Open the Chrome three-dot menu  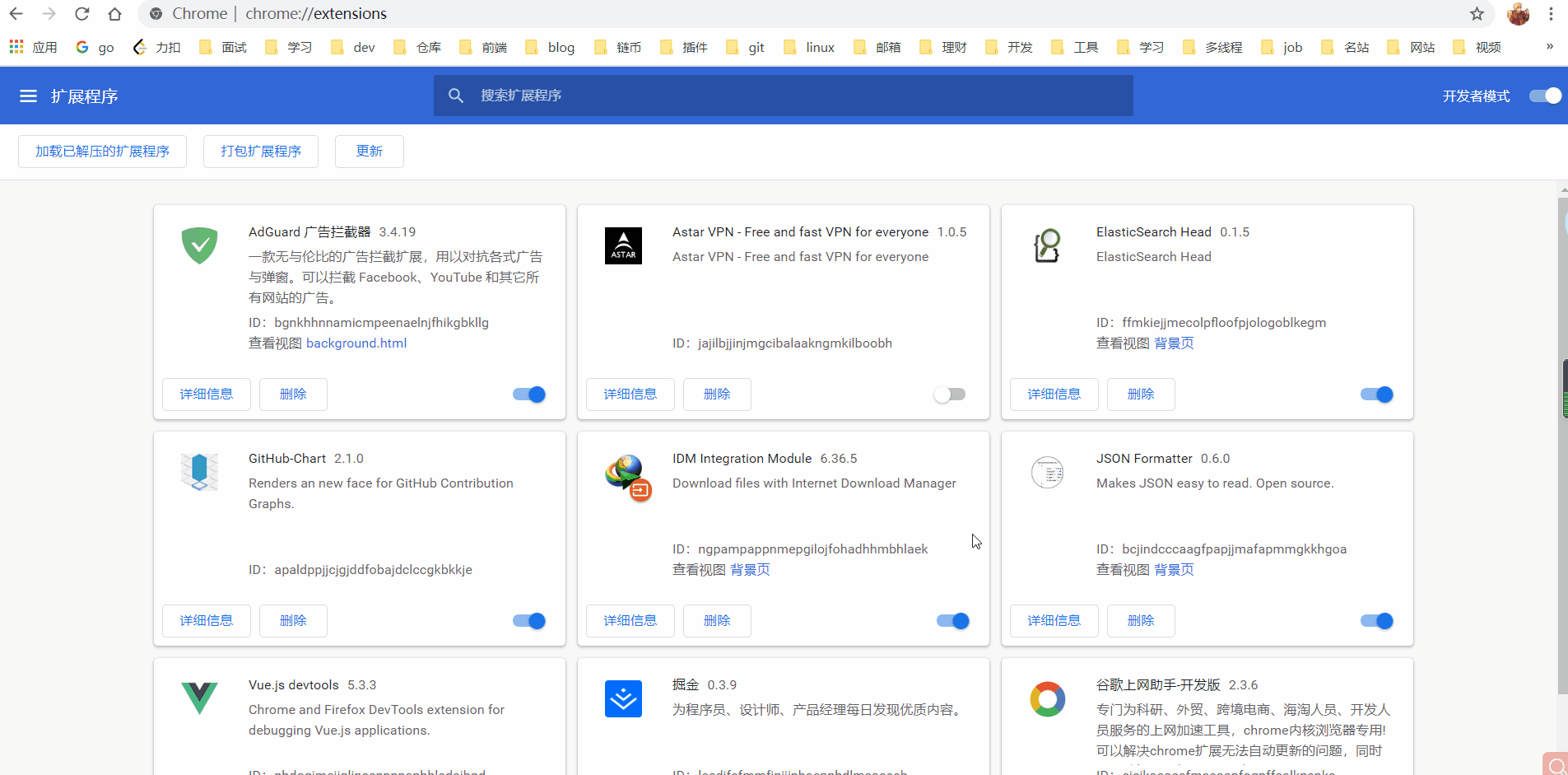[x=1551, y=14]
